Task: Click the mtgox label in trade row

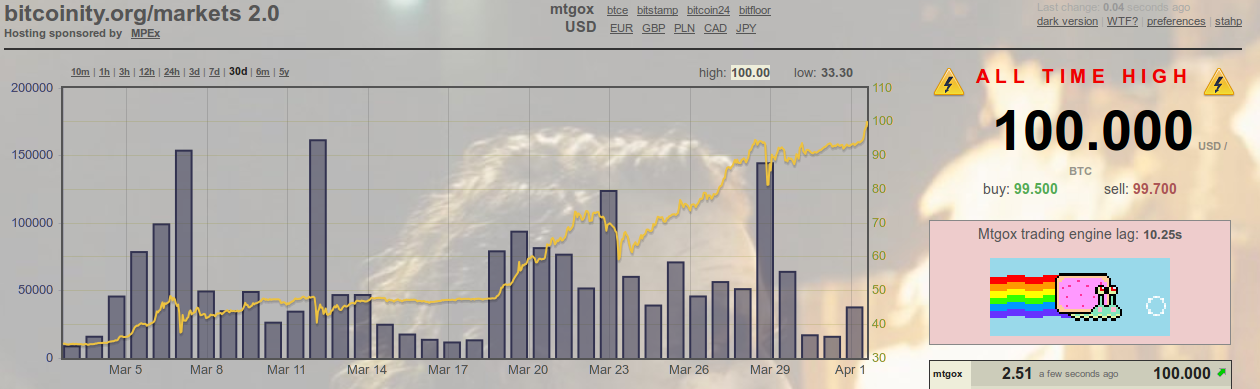Action: click(x=947, y=373)
